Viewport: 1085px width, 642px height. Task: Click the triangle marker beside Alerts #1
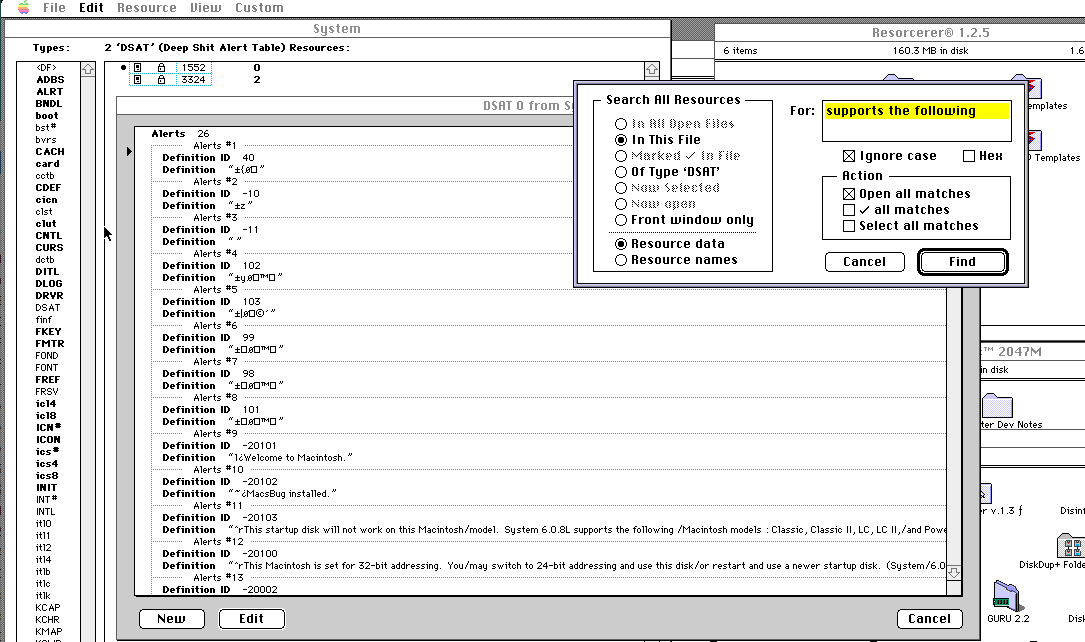[129, 151]
